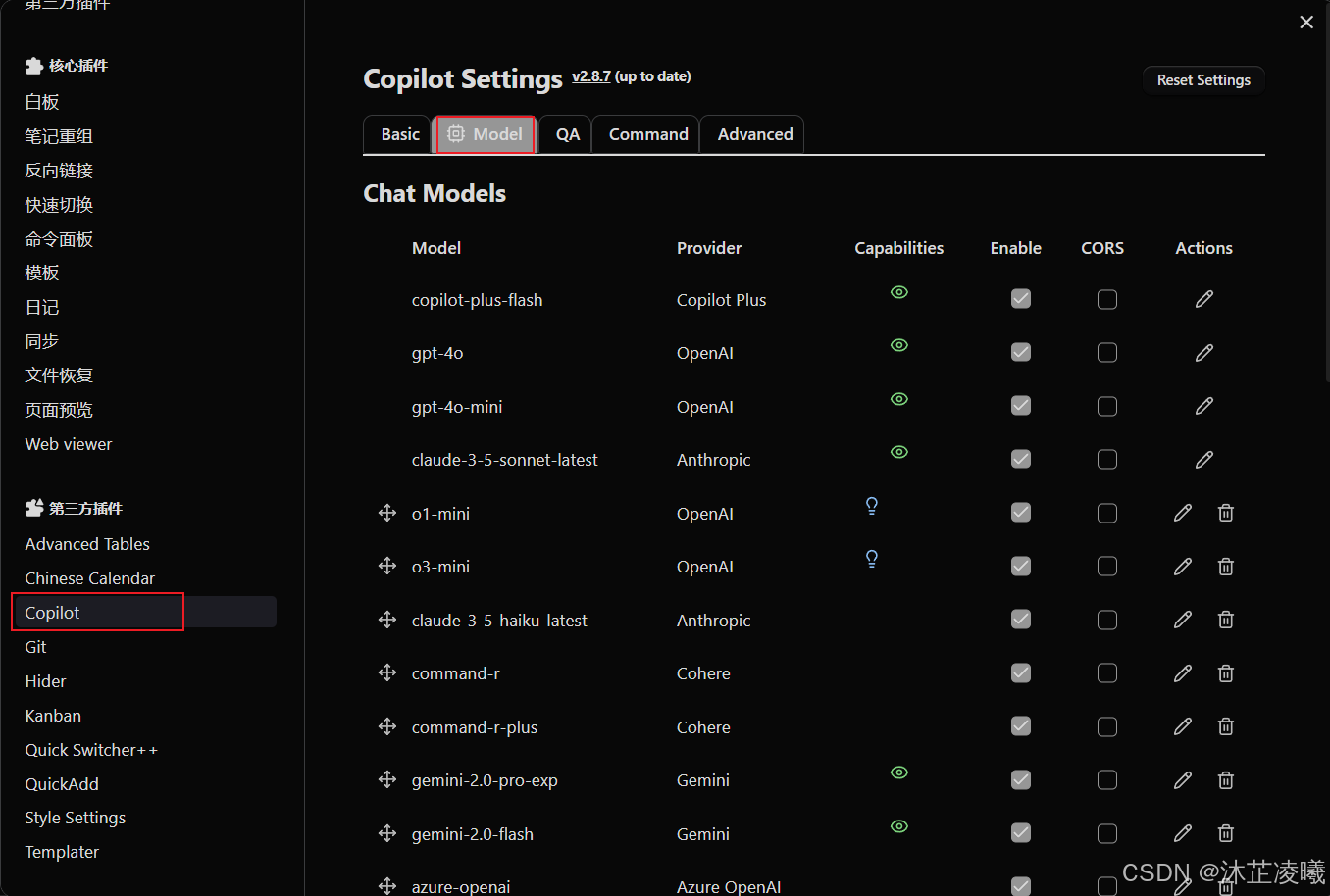This screenshot has width=1330, height=896.
Task: Click the o3-mini move handle icon
Action: [x=387, y=566]
